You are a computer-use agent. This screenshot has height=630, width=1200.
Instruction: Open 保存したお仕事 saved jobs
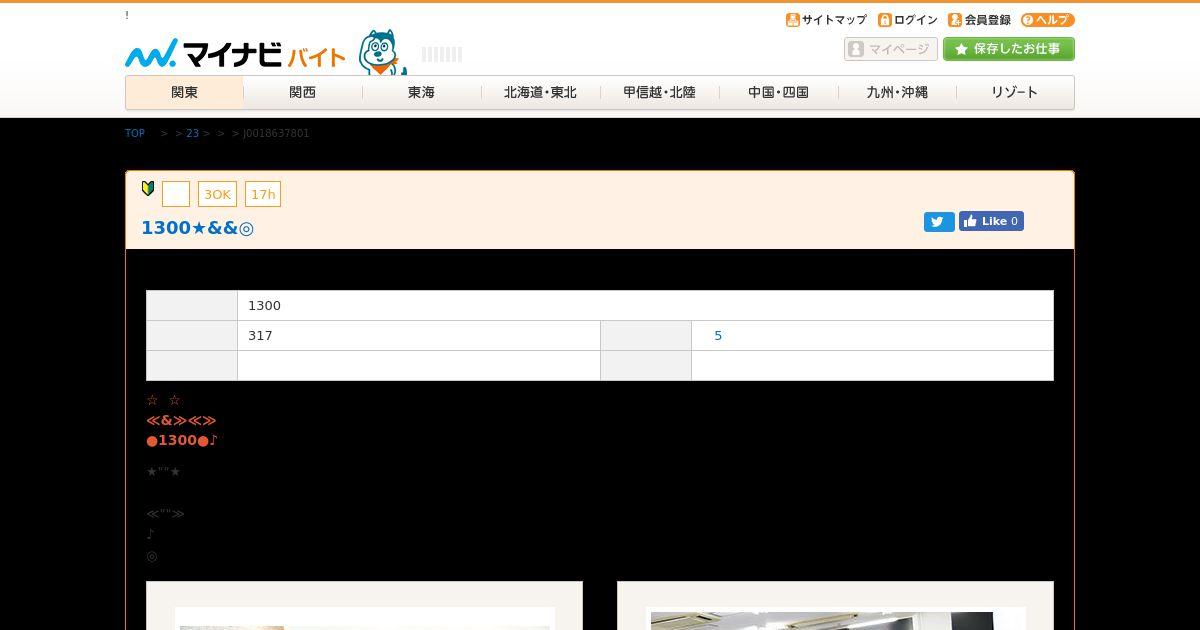tap(1009, 49)
